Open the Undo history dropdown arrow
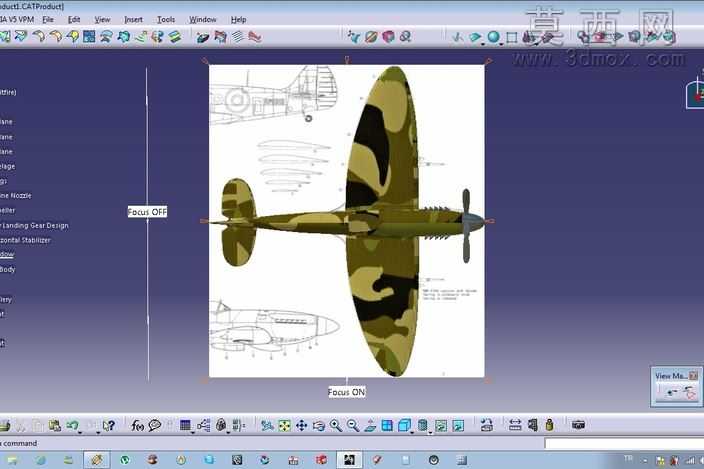Screen dimensions: 704x469 point(80,433)
